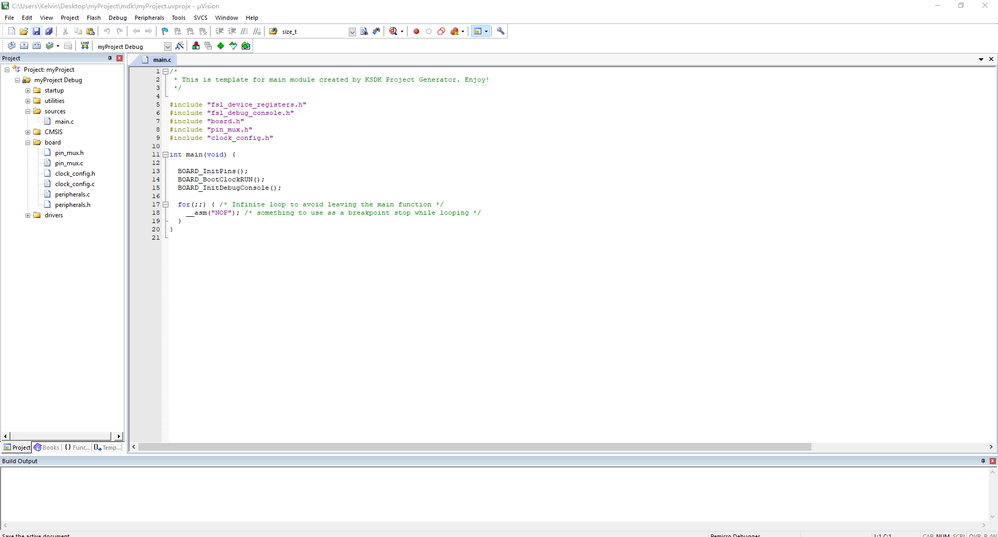Screen dimensions: 998x537
Task: Toggle the window layout view button
Action: pos(477,31)
